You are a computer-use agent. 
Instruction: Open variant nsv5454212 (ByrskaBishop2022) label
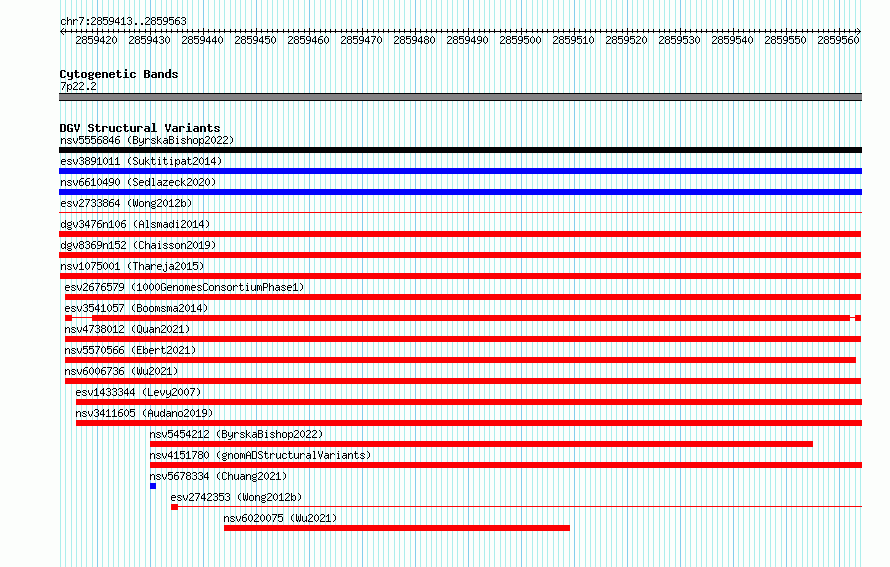click(236, 434)
